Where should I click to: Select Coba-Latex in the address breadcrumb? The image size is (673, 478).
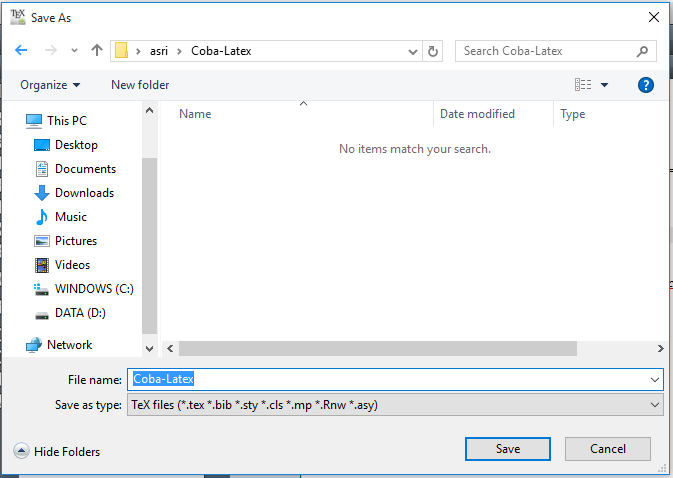pyautogui.click(x=221, y=51)
